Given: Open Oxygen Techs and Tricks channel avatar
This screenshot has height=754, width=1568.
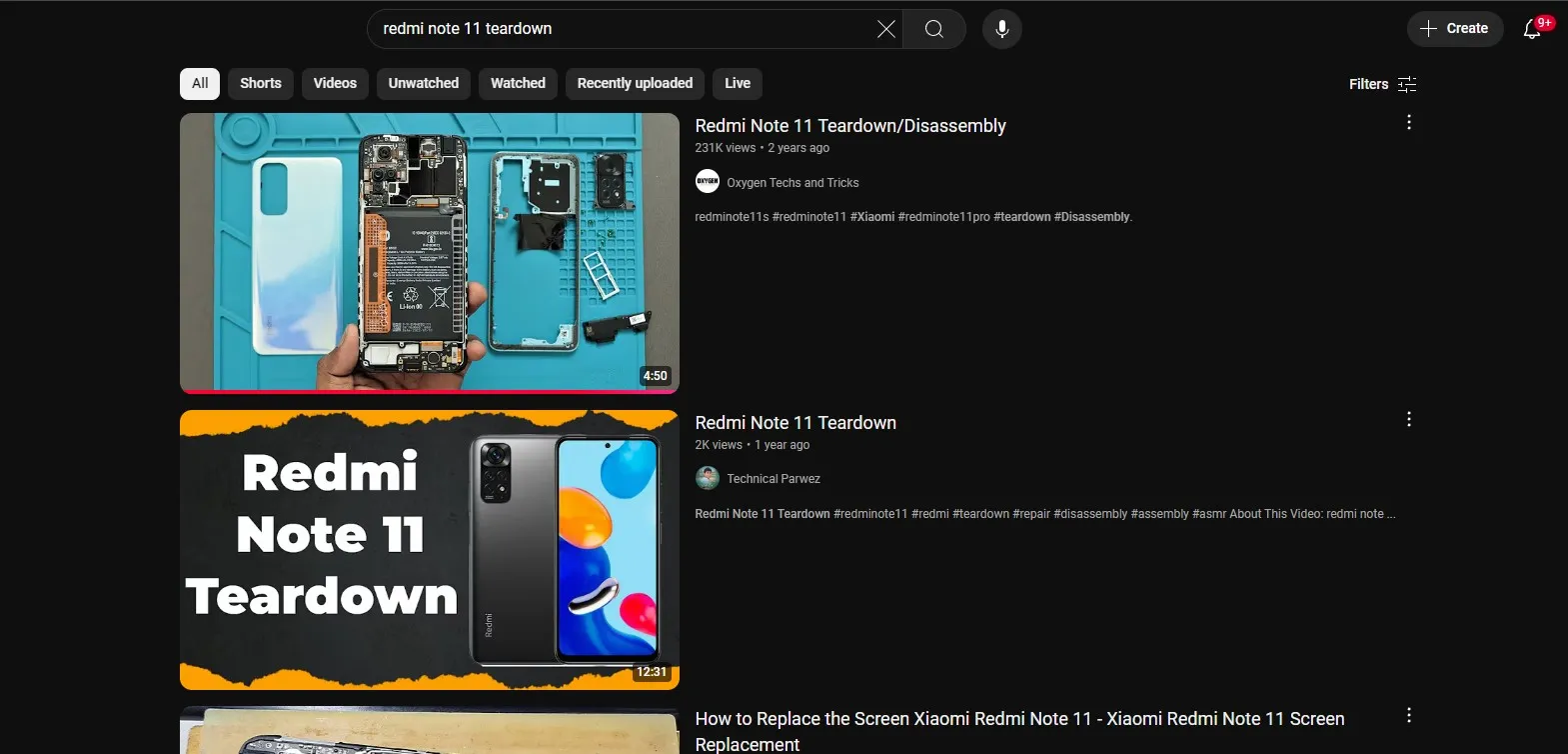Looking at the screenshot, I should coord(708,182).
